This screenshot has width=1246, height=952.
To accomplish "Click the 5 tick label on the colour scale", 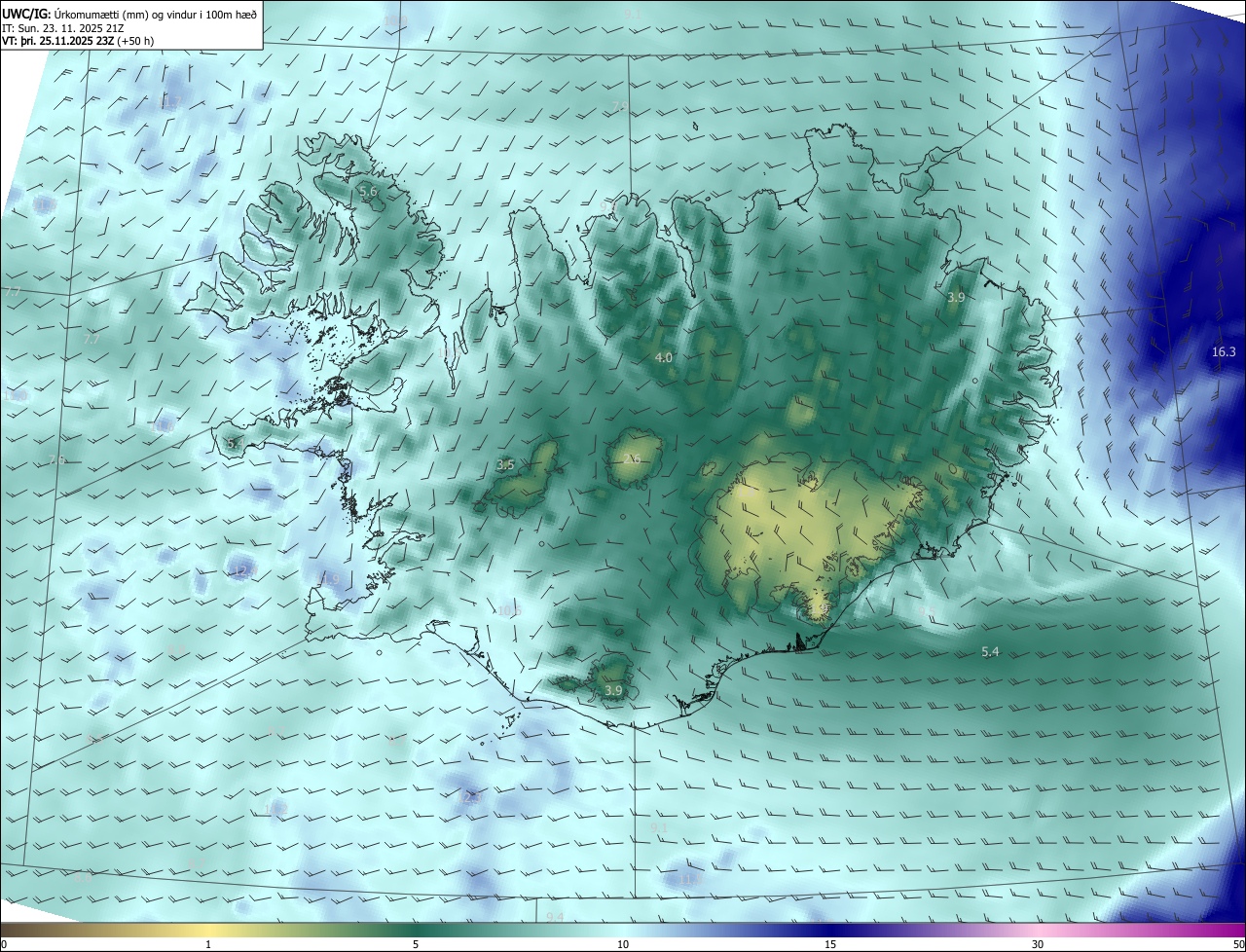I will pyautogui.click(x=416, y=944).
